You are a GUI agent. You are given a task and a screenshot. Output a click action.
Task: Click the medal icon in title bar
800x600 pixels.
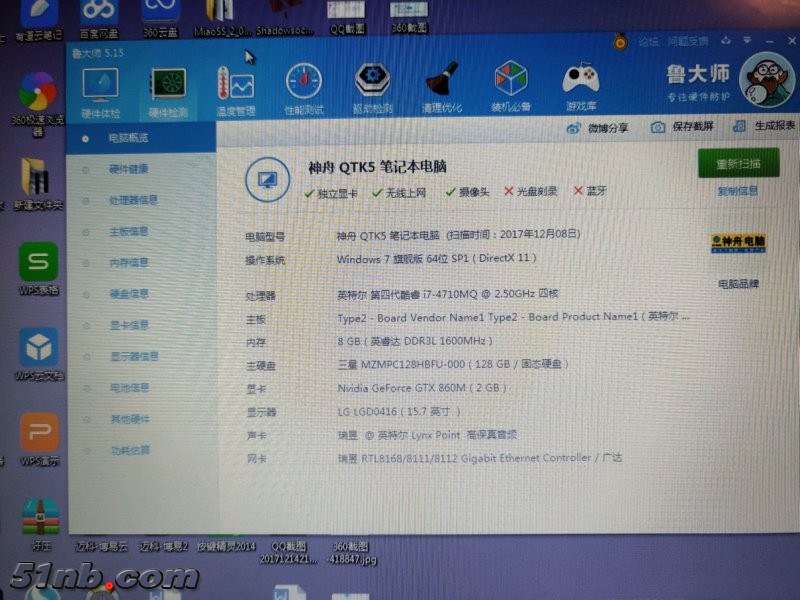pos(620,41)
